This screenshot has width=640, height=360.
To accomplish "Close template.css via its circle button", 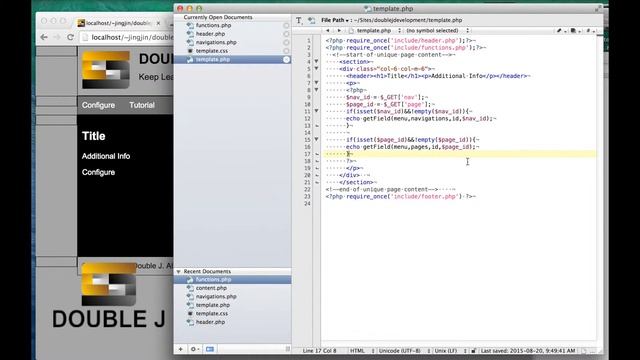I will pos(286,51).
